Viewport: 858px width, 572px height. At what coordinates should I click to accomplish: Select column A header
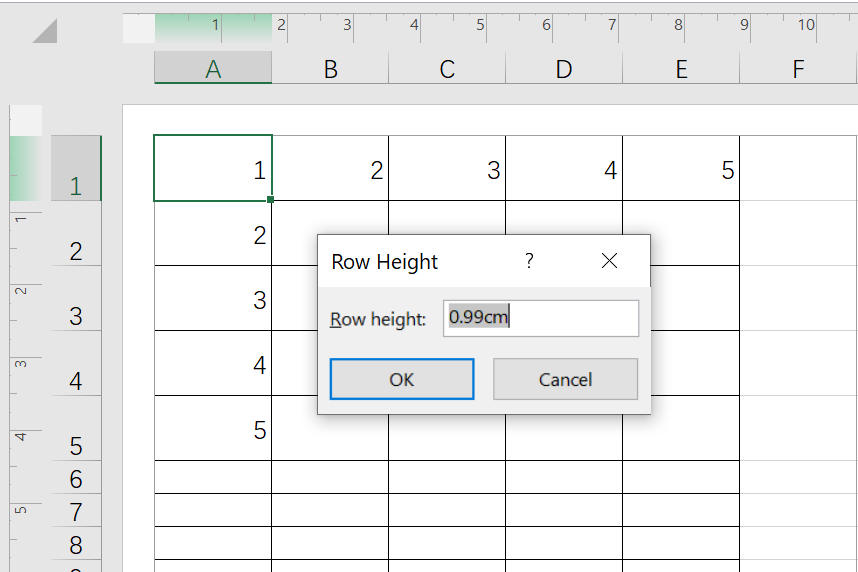[x=213, y=69]
